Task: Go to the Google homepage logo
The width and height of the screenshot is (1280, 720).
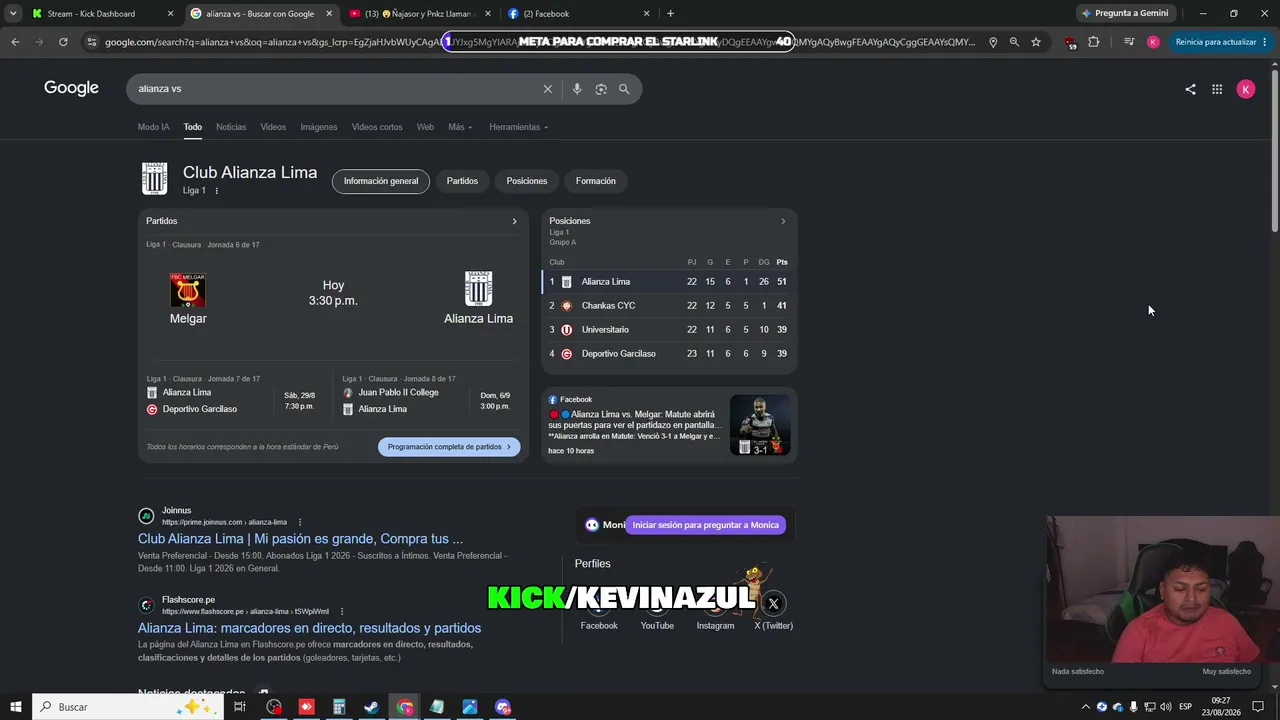Action: [x=71, y=88]
